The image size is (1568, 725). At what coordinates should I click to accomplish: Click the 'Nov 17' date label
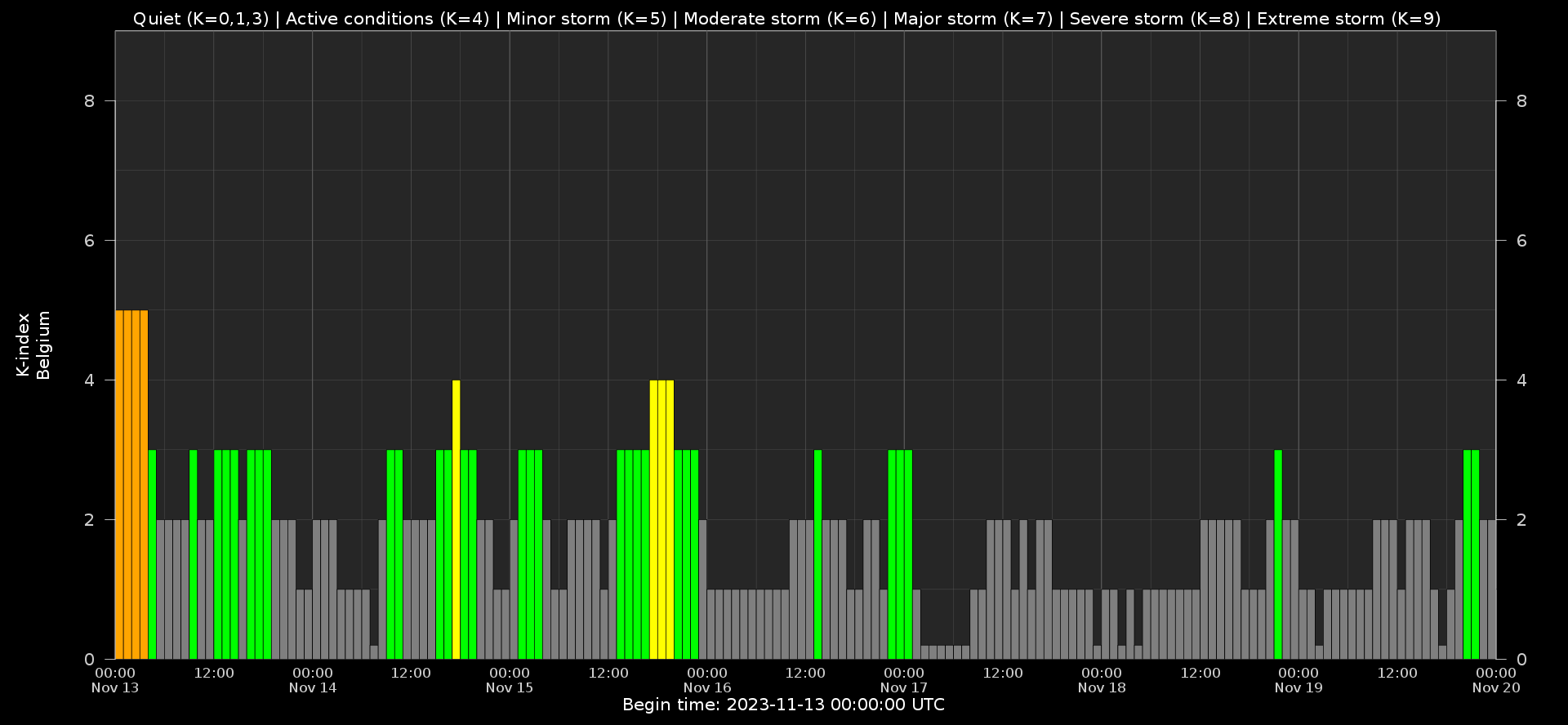(904, 687)
